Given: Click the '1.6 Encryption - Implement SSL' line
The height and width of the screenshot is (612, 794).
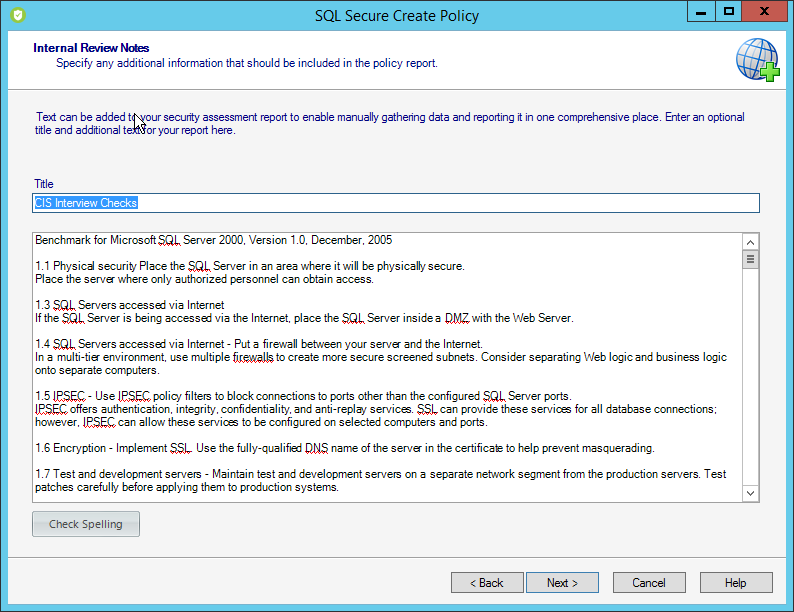Looking at the screenshot, I should point(345,448).
